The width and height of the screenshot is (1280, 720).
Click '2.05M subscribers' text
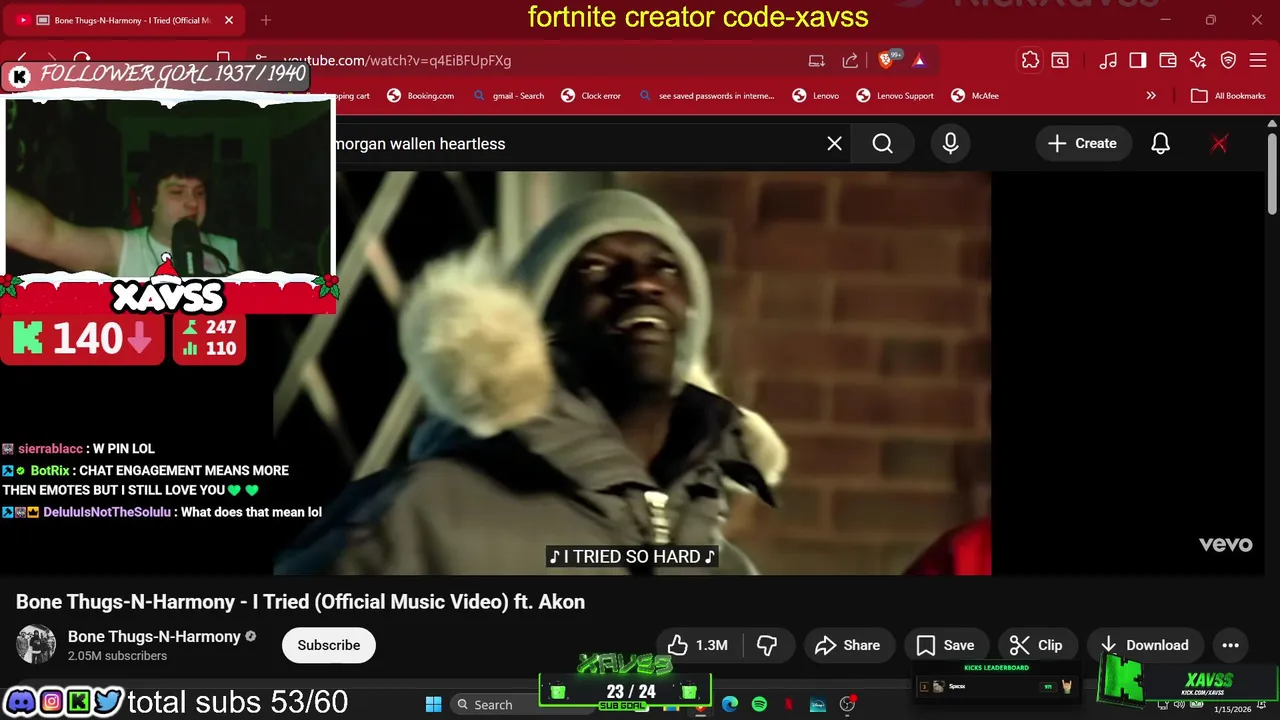(117, 656)
